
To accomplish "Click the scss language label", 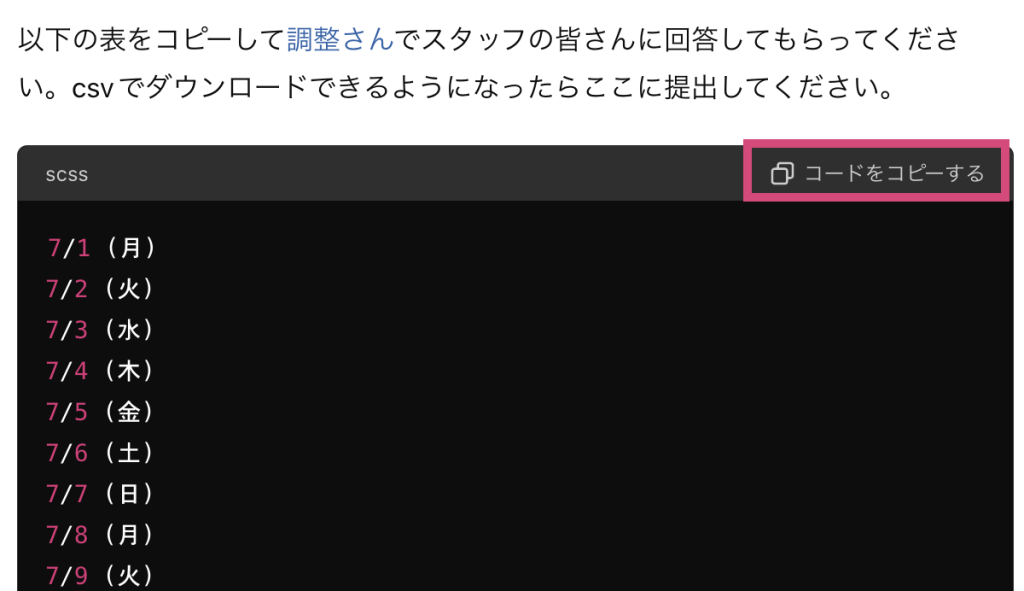I will point(67,175).
